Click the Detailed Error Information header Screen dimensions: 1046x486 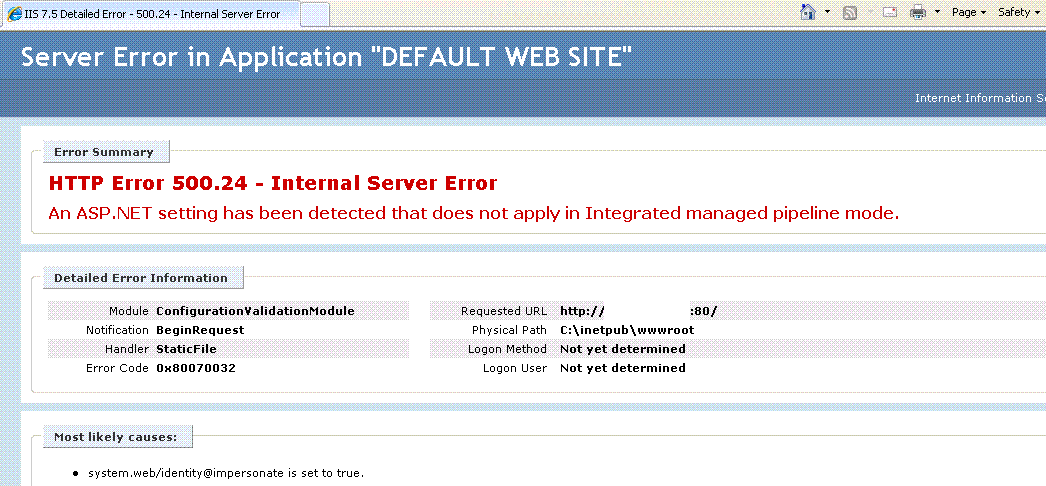click(x=141, y=278)
